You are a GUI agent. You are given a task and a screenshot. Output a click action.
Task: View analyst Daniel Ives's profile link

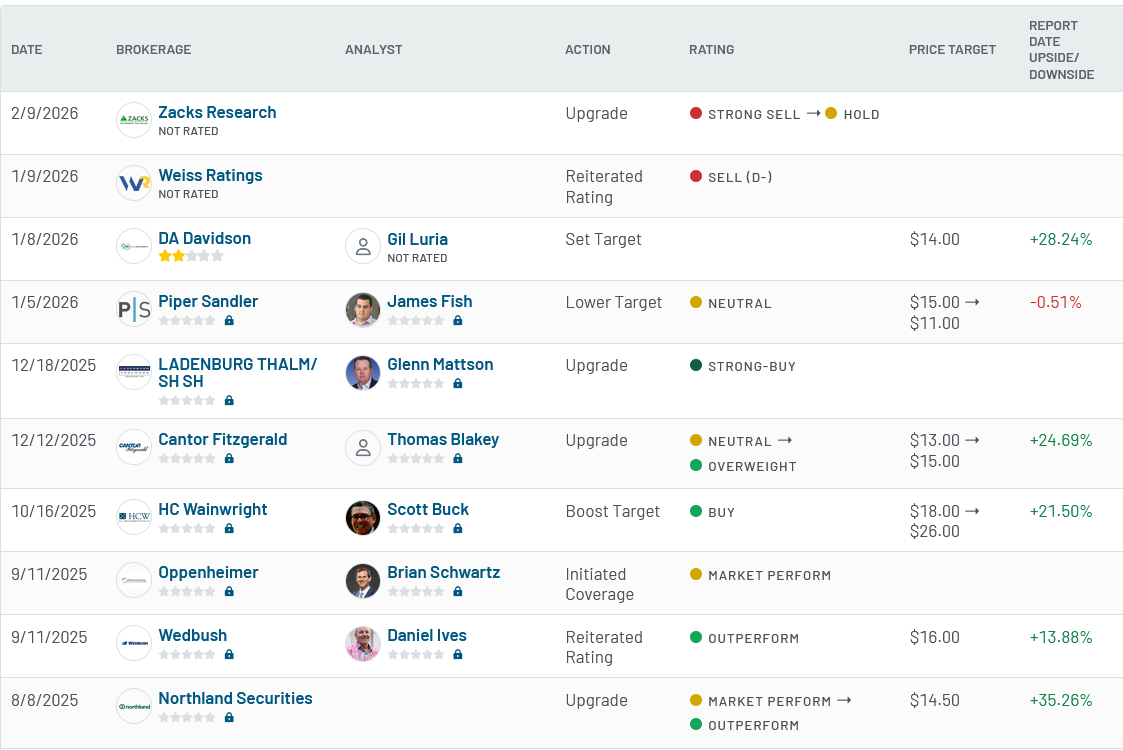(427, 636)
